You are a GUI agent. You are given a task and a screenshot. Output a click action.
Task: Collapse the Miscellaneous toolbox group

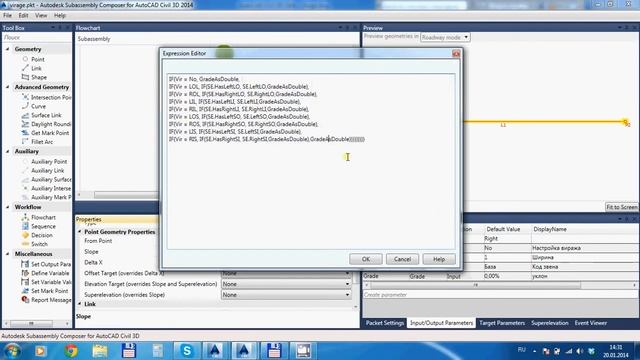(8, 254)
